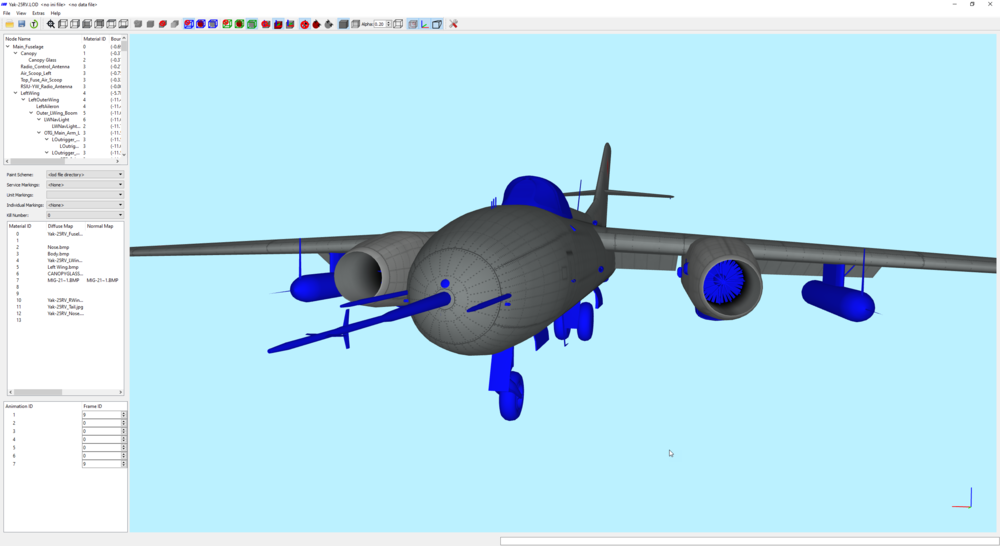Image resolution: width=1000 pixels, height=546 pixels.
Task: Click the Alpha value spinner arrows
Action: pos(389,24)
